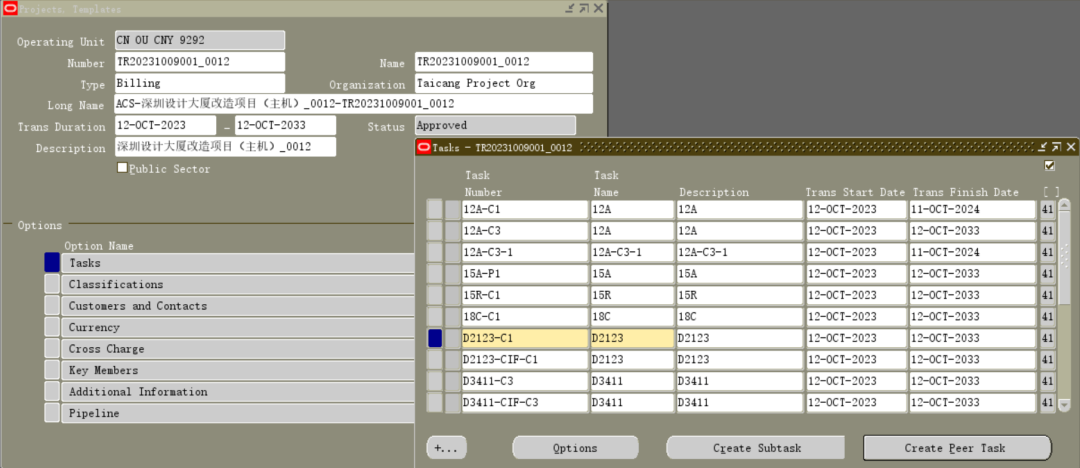Click the flexfield button 41 on the D3411-CIF-C3 row
Screen dimensions: 1080x468
click(1048, 403)
